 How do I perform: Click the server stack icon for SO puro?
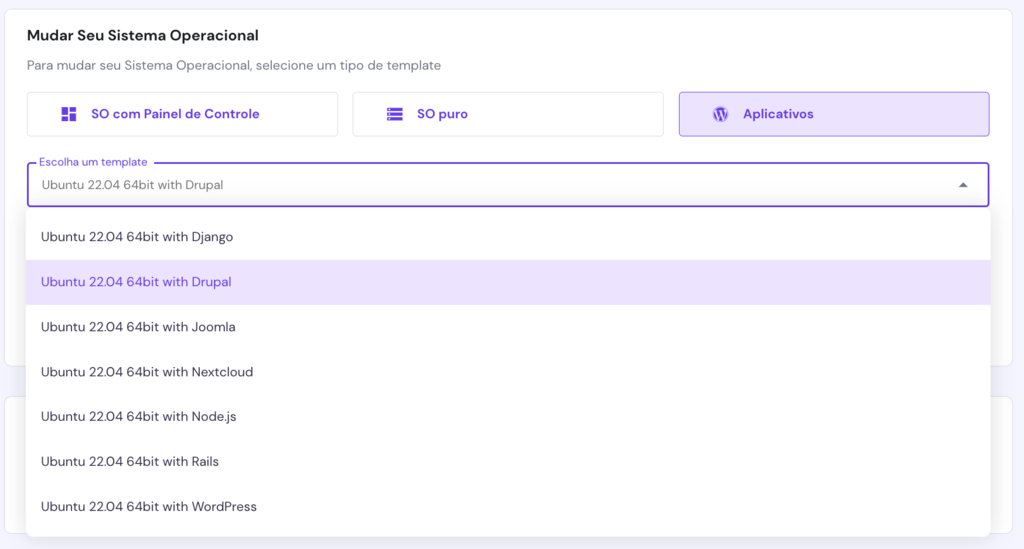pyautogui.click(x=395, y=114)
